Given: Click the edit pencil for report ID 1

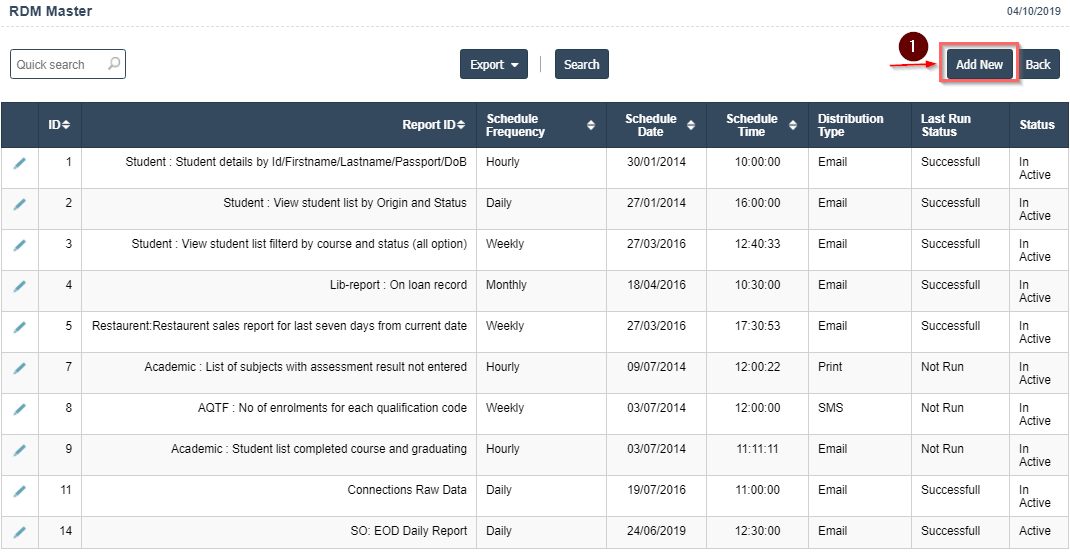Looking at the screenshot, I should click(x=19, y=163).
